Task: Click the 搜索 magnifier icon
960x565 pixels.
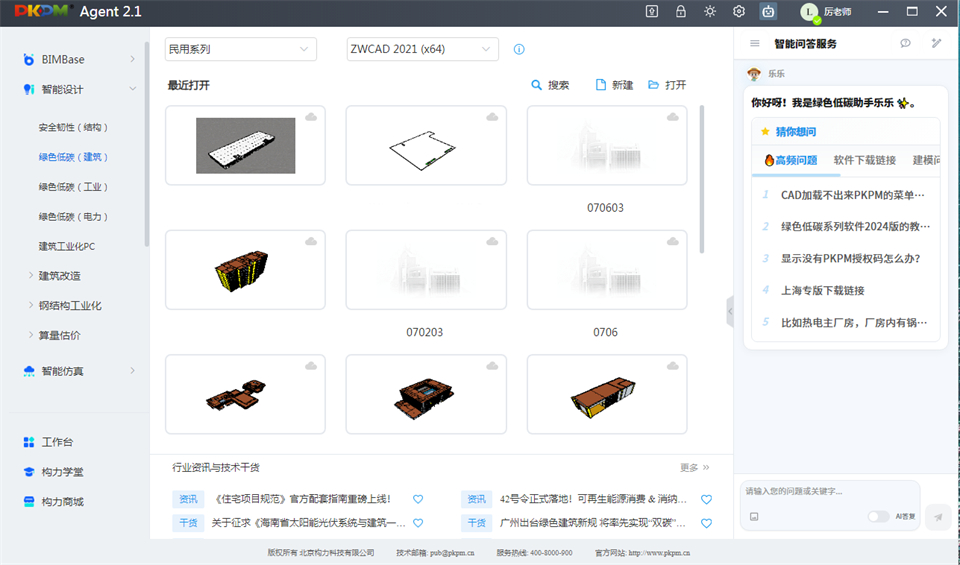Action: tap(536, 85)
